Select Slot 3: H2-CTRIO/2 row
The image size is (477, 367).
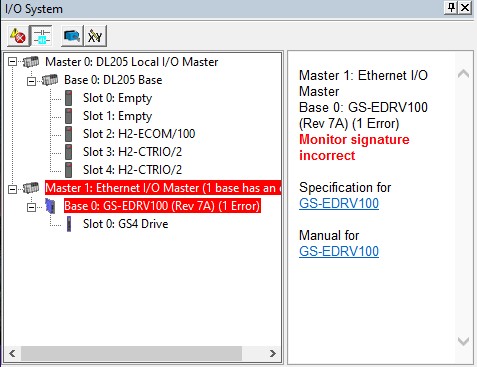point(132,152)
